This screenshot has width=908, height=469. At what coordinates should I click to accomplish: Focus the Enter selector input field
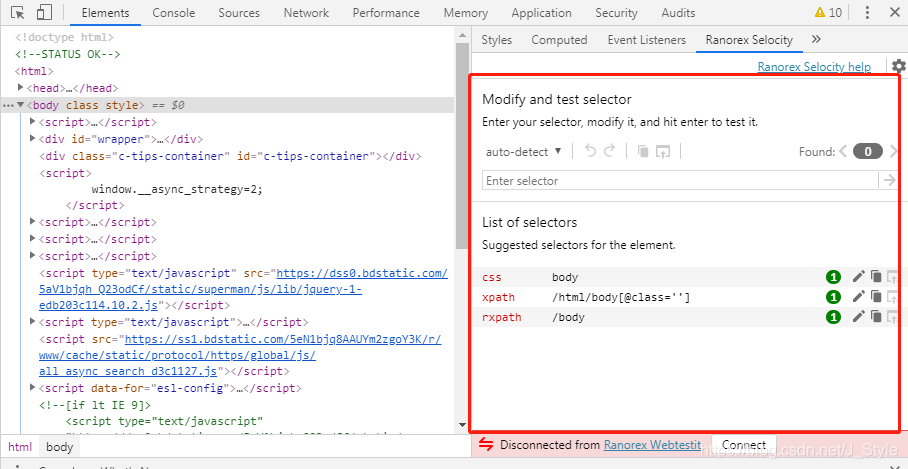[x=680, y=180]
